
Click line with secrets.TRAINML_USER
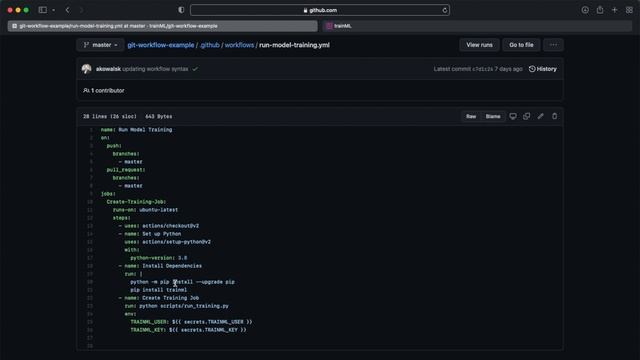coord(191,322)
